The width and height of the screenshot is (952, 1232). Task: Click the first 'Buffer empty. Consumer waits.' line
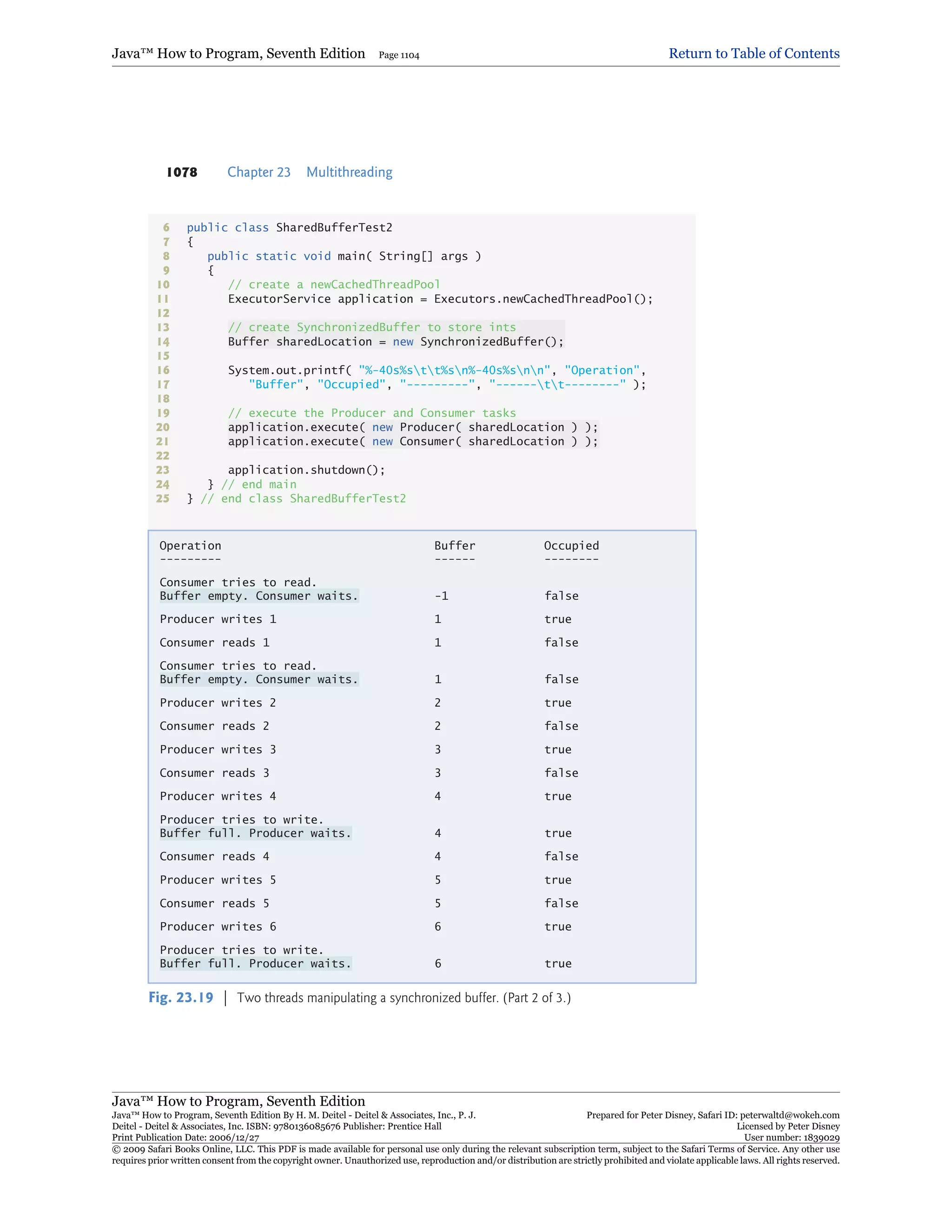pyautogui.click(x=258, y=596)
